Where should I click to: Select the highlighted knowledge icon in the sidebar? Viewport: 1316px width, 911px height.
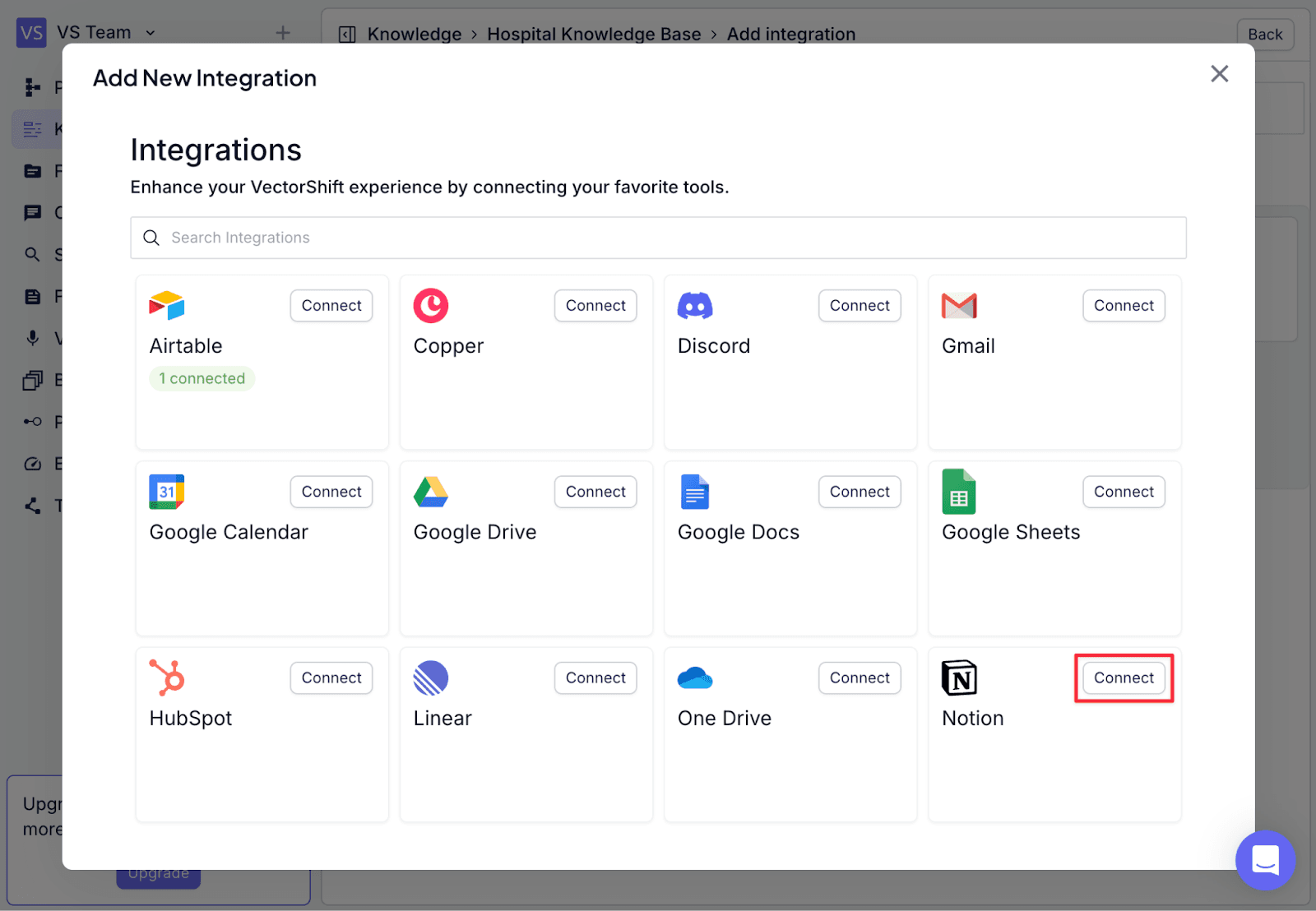pyautogui.click(x=33, y=129)
